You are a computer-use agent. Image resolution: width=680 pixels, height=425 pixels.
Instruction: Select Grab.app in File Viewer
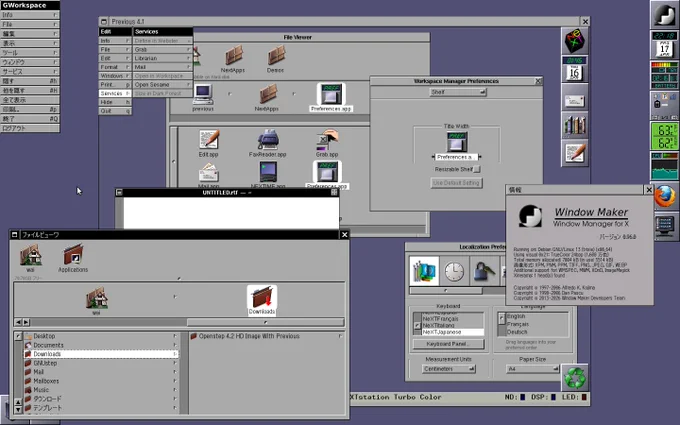click(327, 143)
